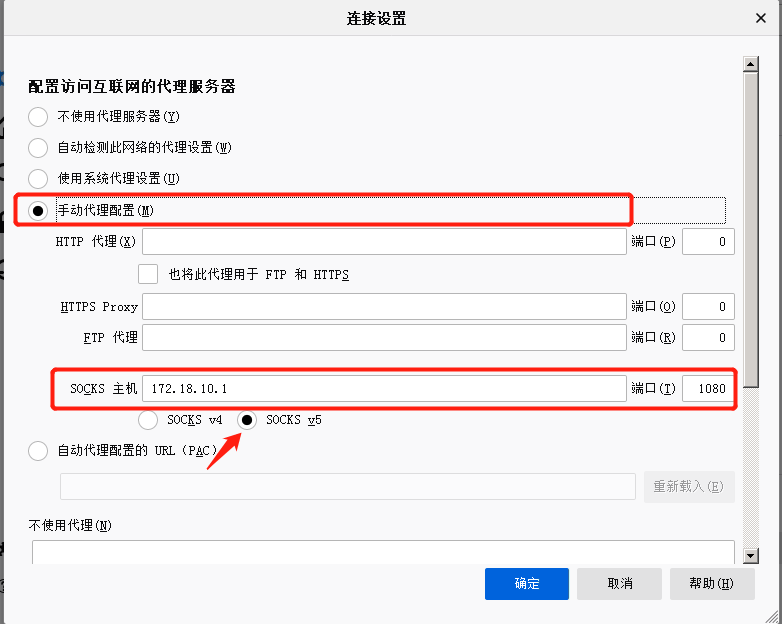This screenshot has width=782, height=624.
Task: Click the HTTP 代理 host input field
Action: [384, 242]
